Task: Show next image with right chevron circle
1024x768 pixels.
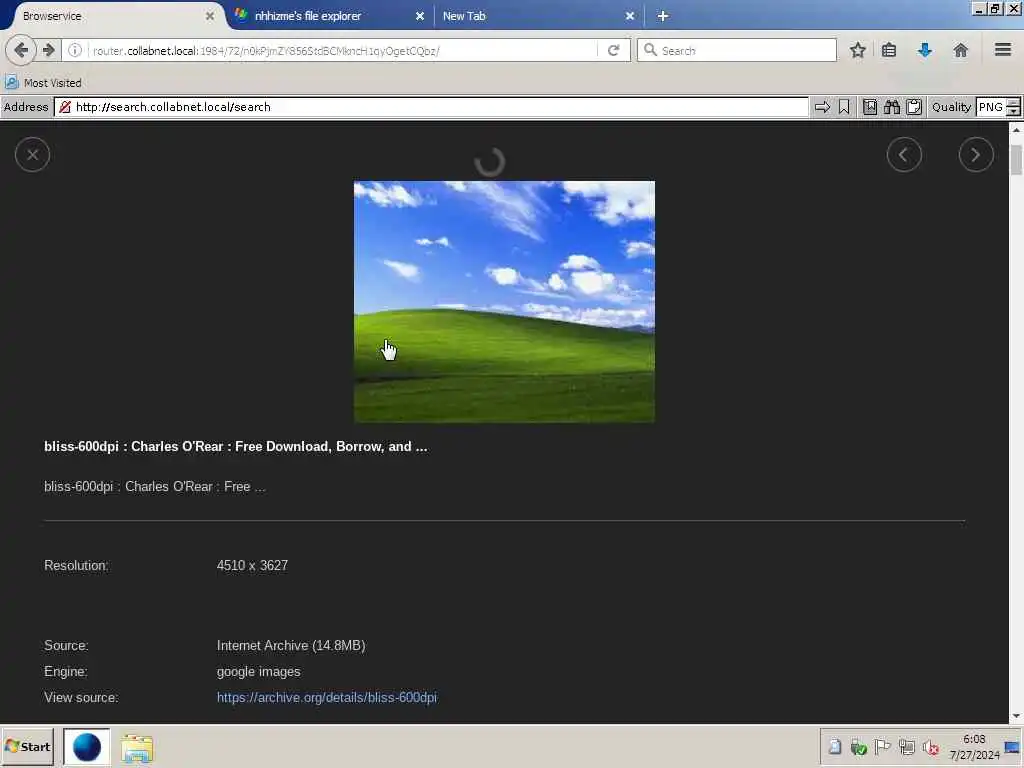Action: coord(976,155)
